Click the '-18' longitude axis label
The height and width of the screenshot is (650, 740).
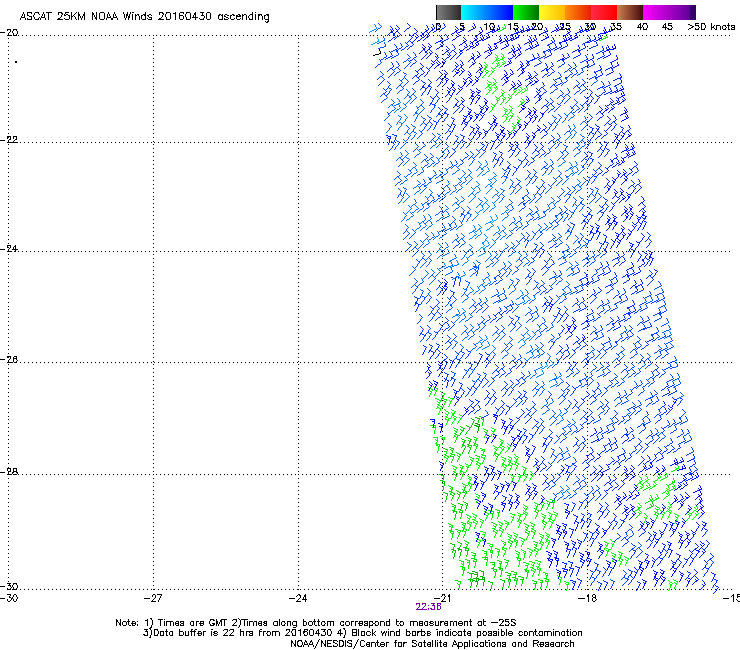(587, 598)
